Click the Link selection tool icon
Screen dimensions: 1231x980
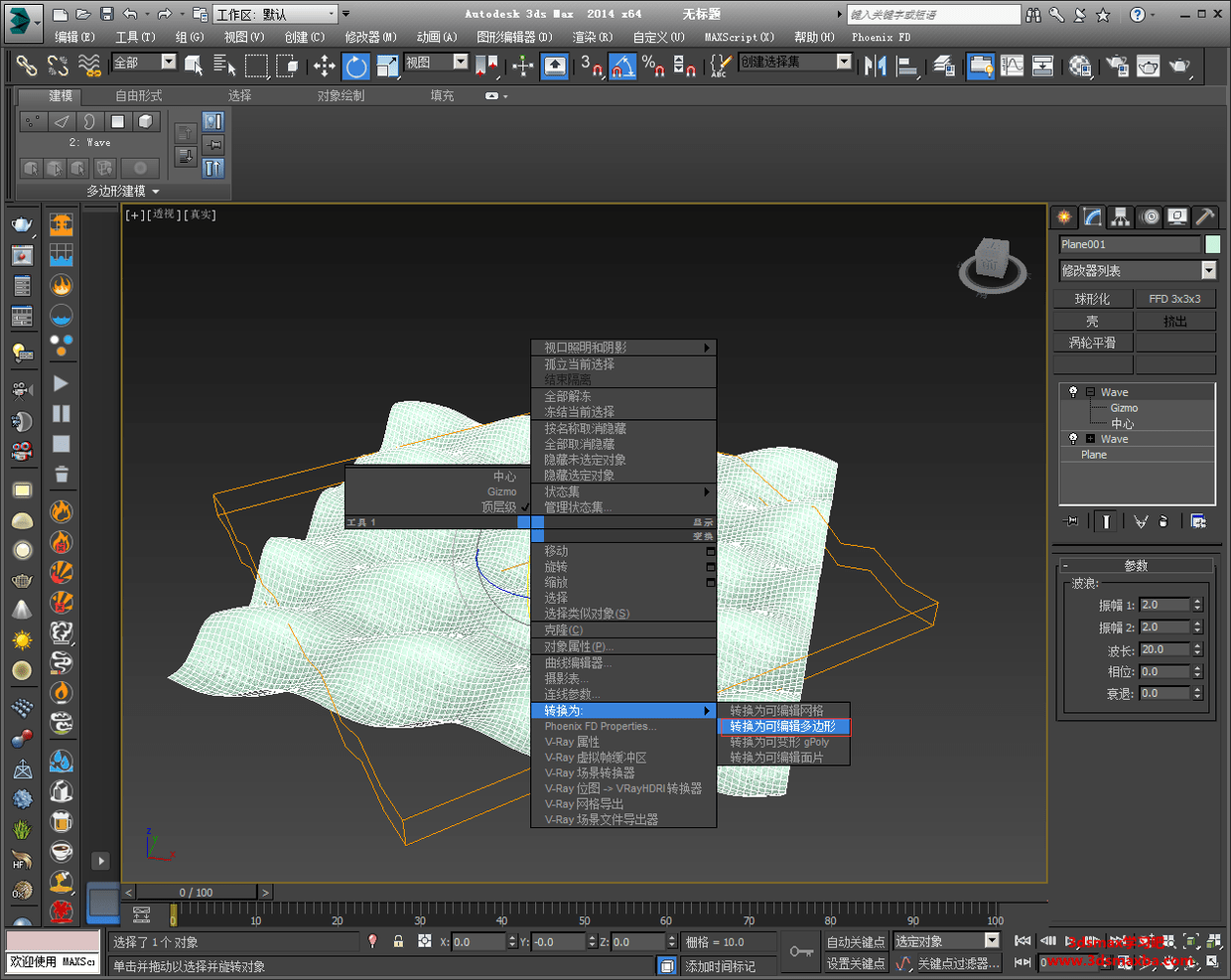click(27, 67)
